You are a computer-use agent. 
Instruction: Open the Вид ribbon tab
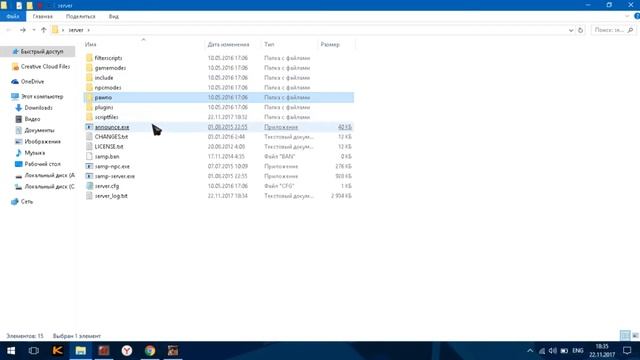[113, 16]
